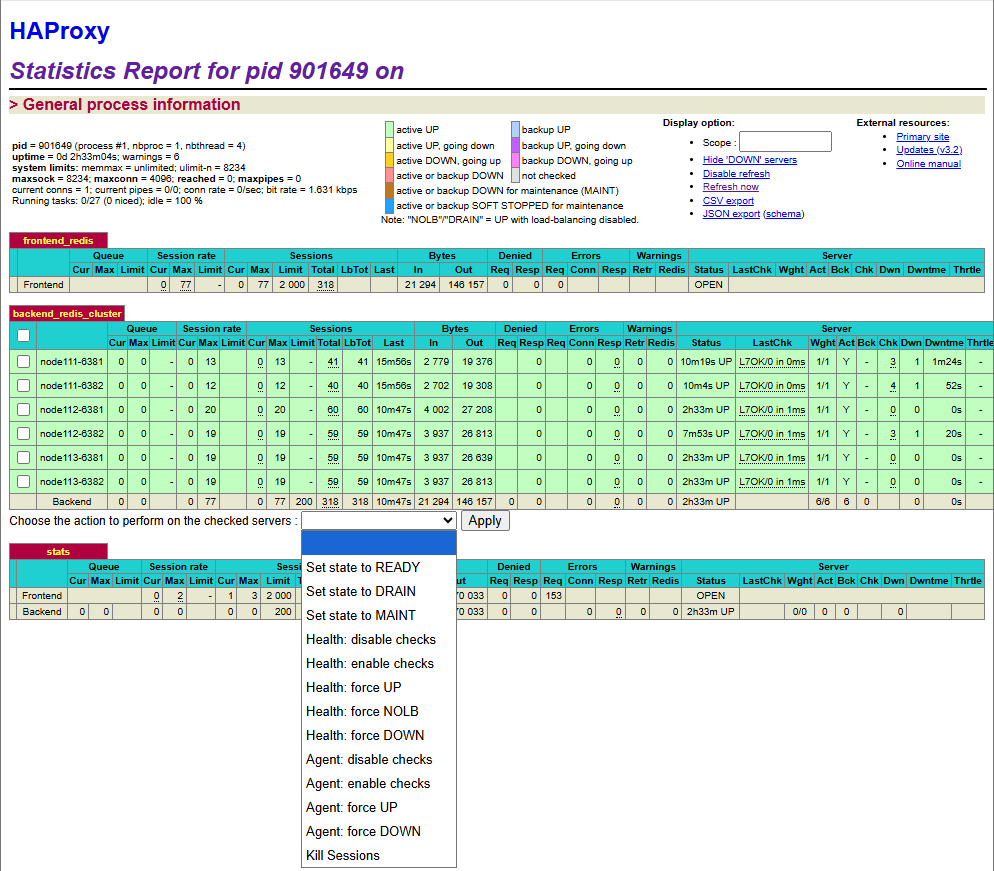Click the MAINT legend color swatch

[389, 191]
